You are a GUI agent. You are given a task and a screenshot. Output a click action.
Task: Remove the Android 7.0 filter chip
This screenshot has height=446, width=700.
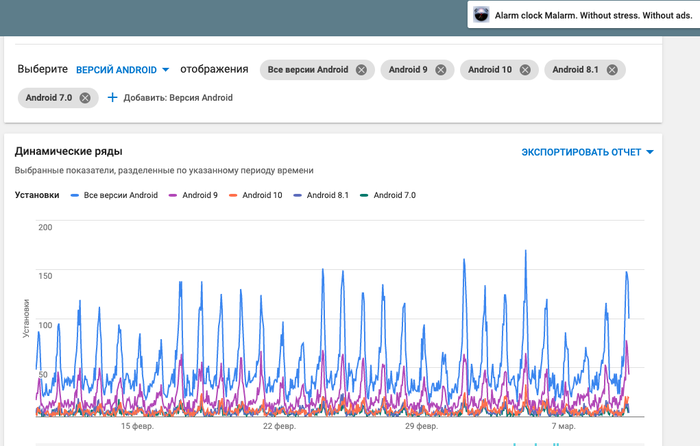click(x=85, y=98)
